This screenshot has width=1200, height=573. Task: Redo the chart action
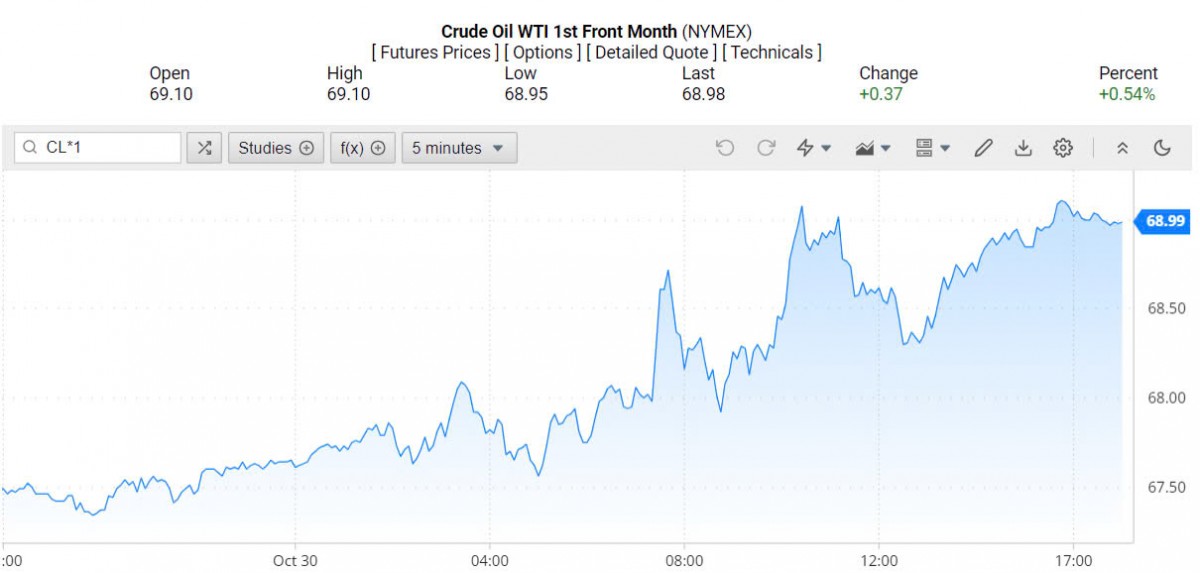click(766, 148)
